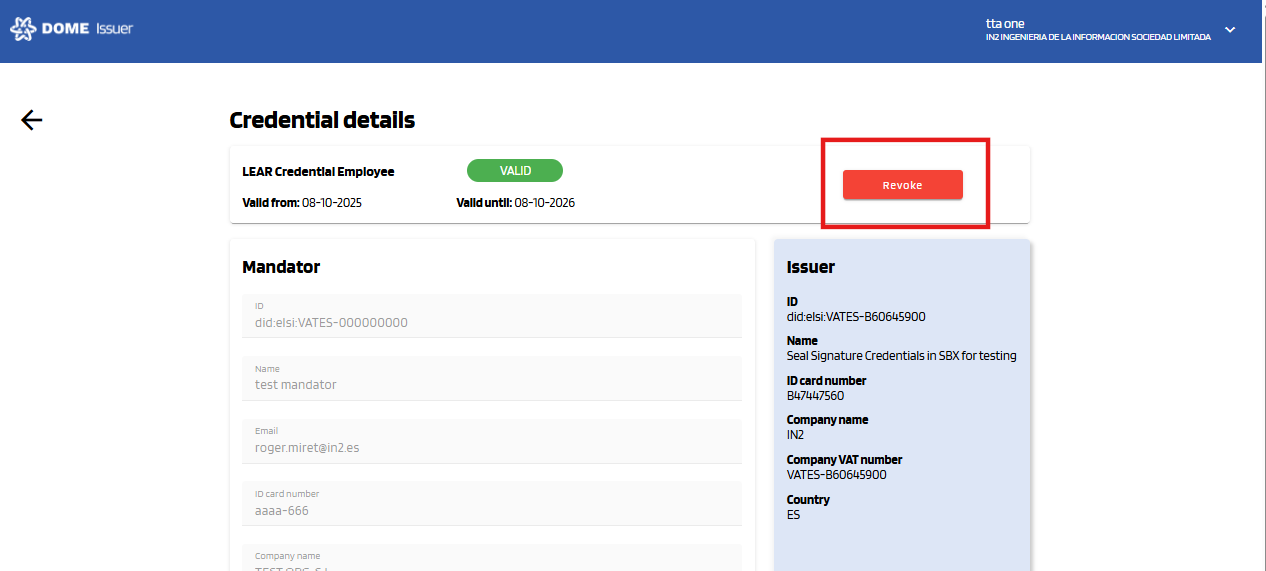Click the Valid until date 08-10-2026
Image resolution: width=1266 pixels, height=571 pixels.
(544, 203)
